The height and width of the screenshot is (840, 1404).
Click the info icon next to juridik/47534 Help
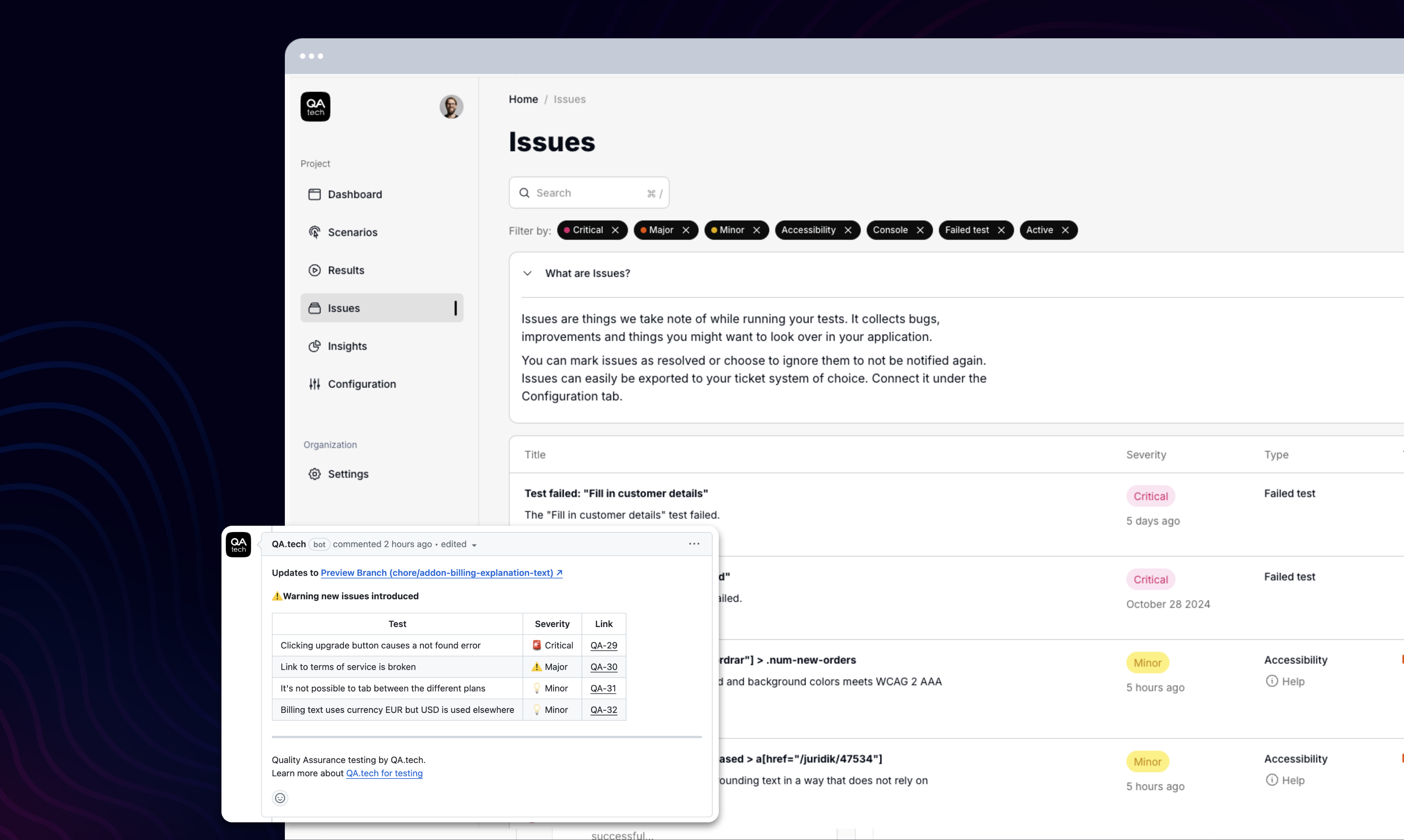[1272, 780]
